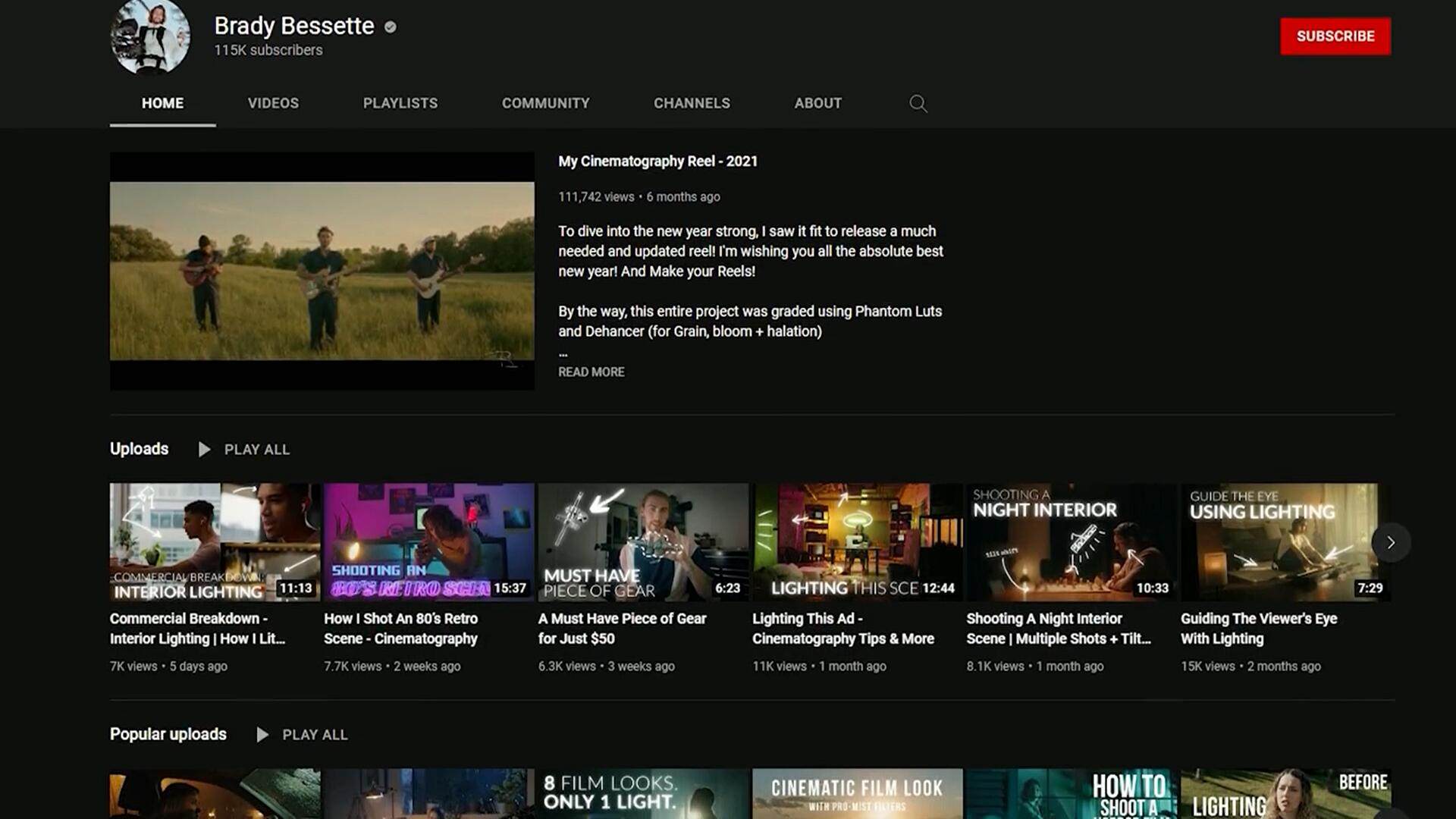This screenshot has height=819, width=1456.
Task: Click Play All icon beside Uploads
Action: tap(204, 450)
